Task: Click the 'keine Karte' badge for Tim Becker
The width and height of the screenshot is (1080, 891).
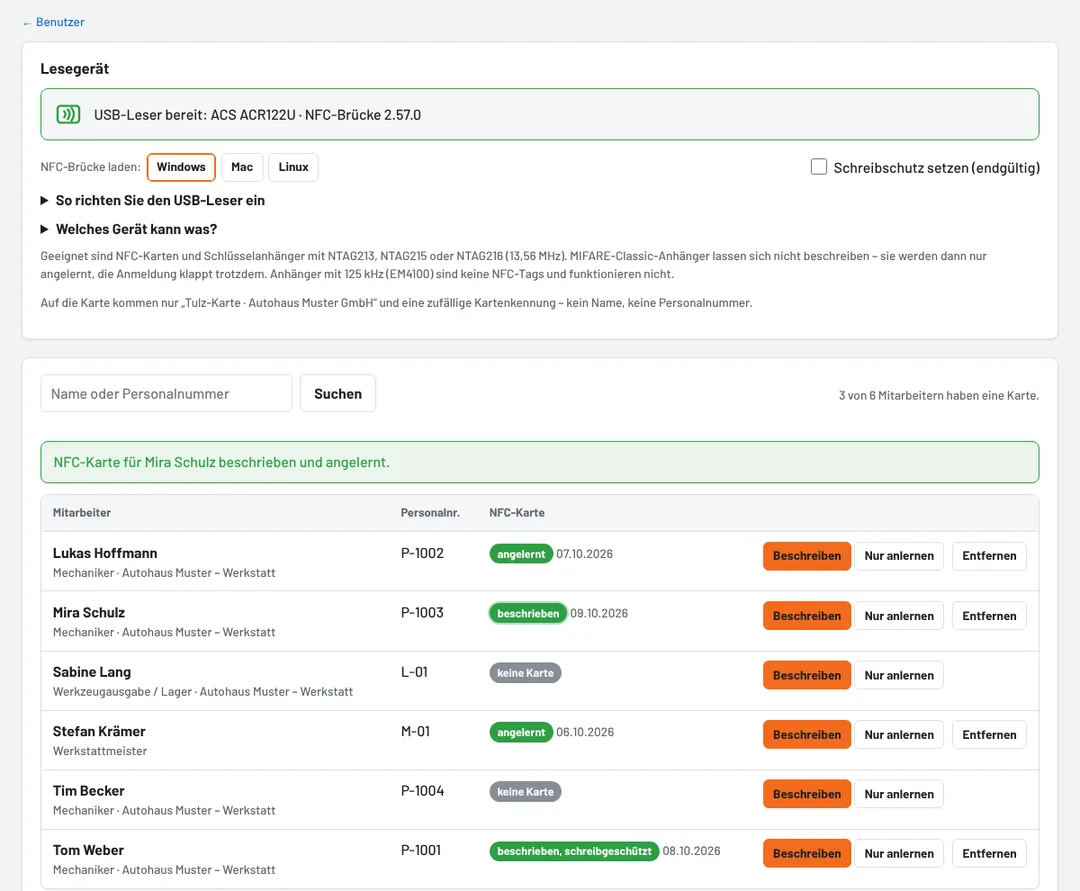Action: click(526, 792)
